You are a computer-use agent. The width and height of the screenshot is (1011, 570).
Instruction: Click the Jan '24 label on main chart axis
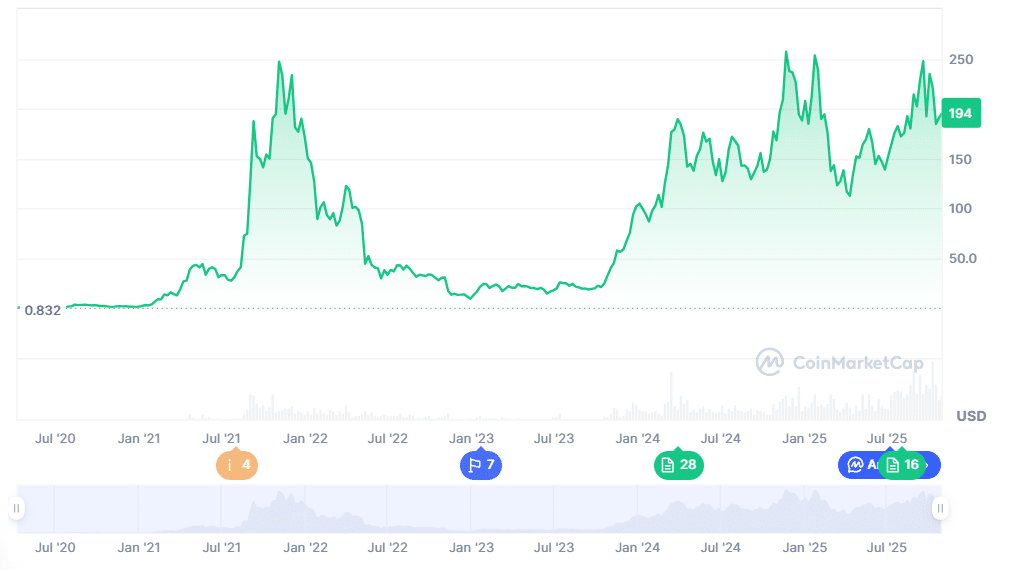click(x=637, y=438)
